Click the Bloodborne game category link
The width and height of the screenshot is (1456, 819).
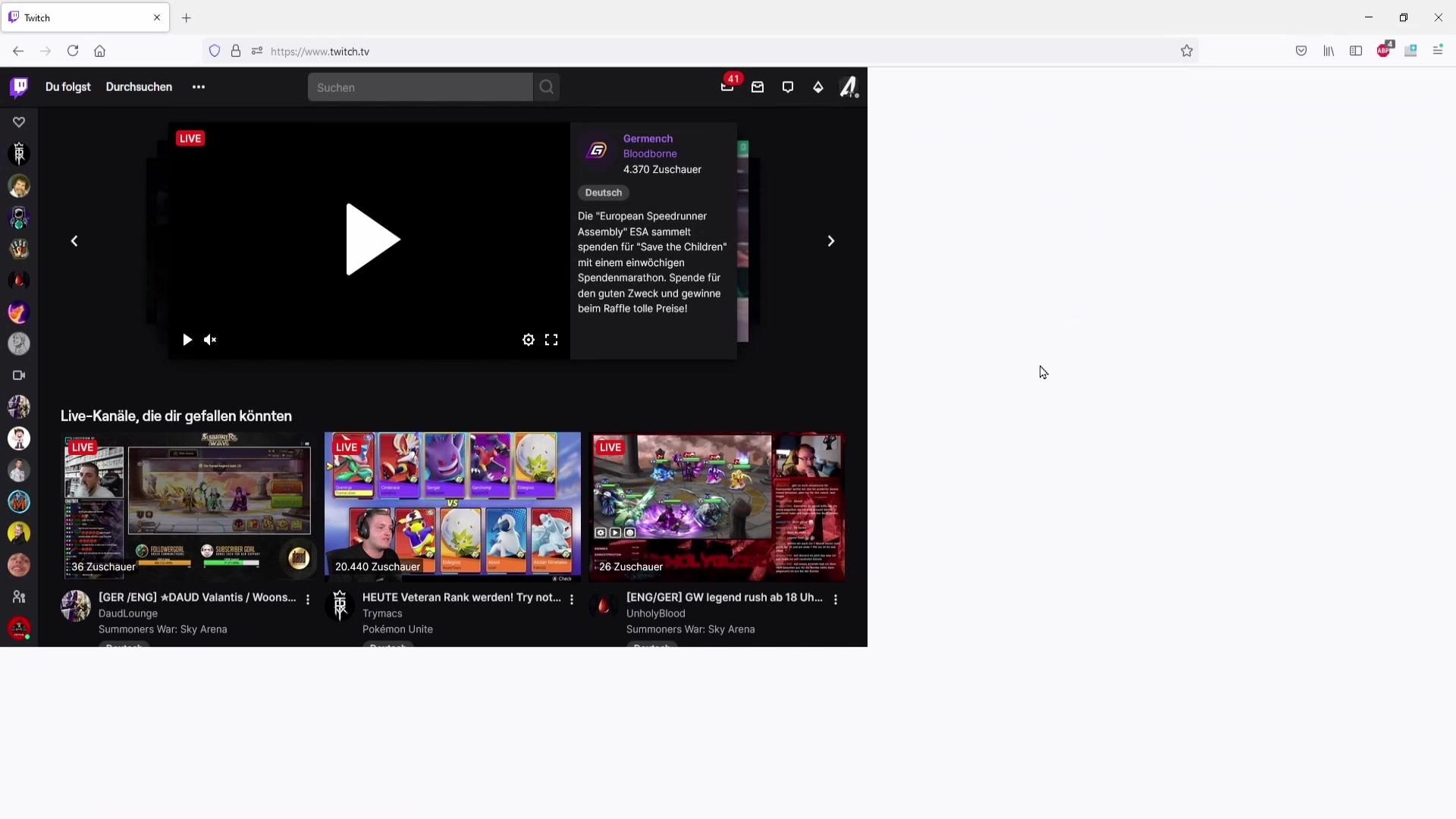point(650,154)
